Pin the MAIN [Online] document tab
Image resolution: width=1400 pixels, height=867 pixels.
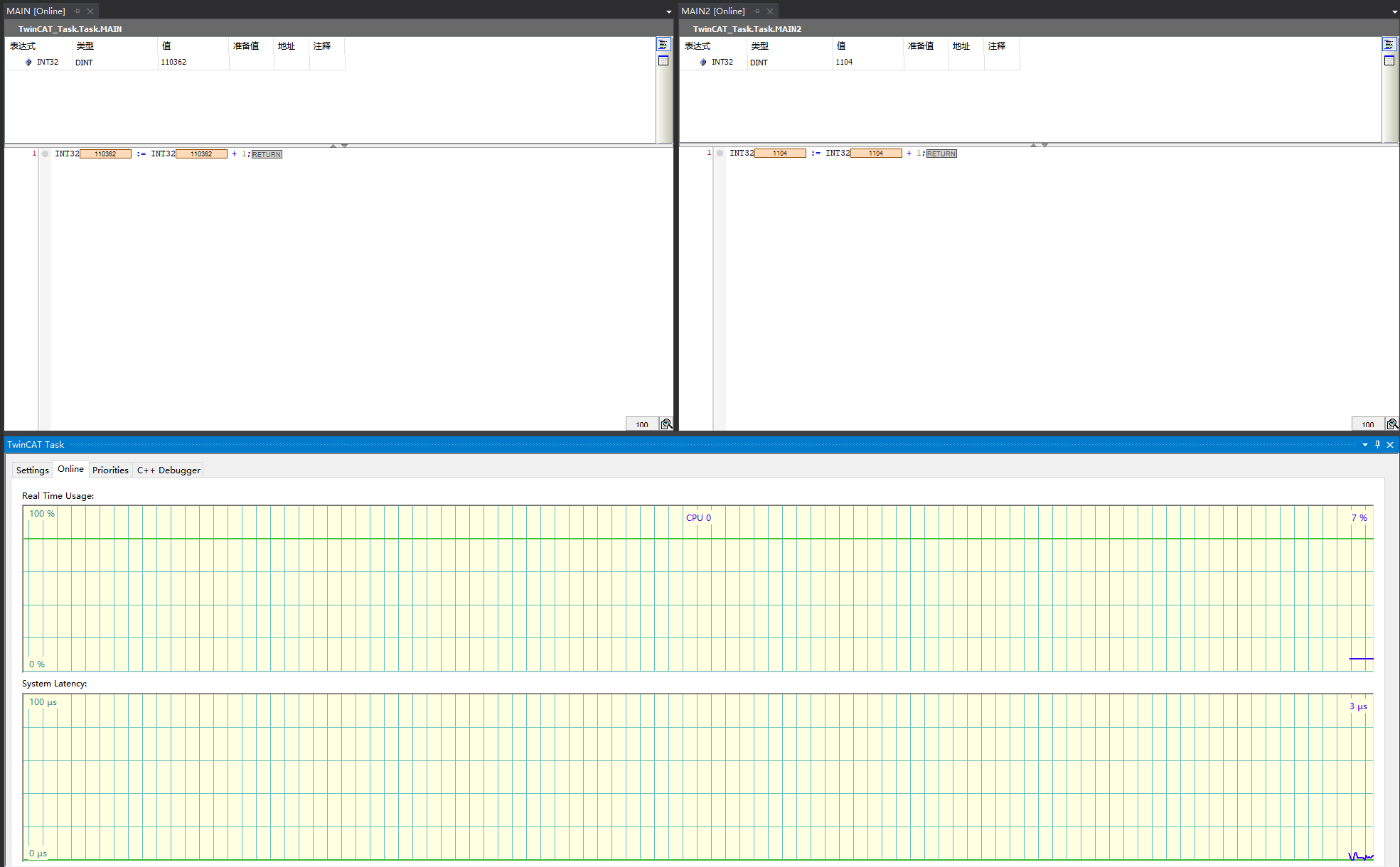[x=78, y=11]
